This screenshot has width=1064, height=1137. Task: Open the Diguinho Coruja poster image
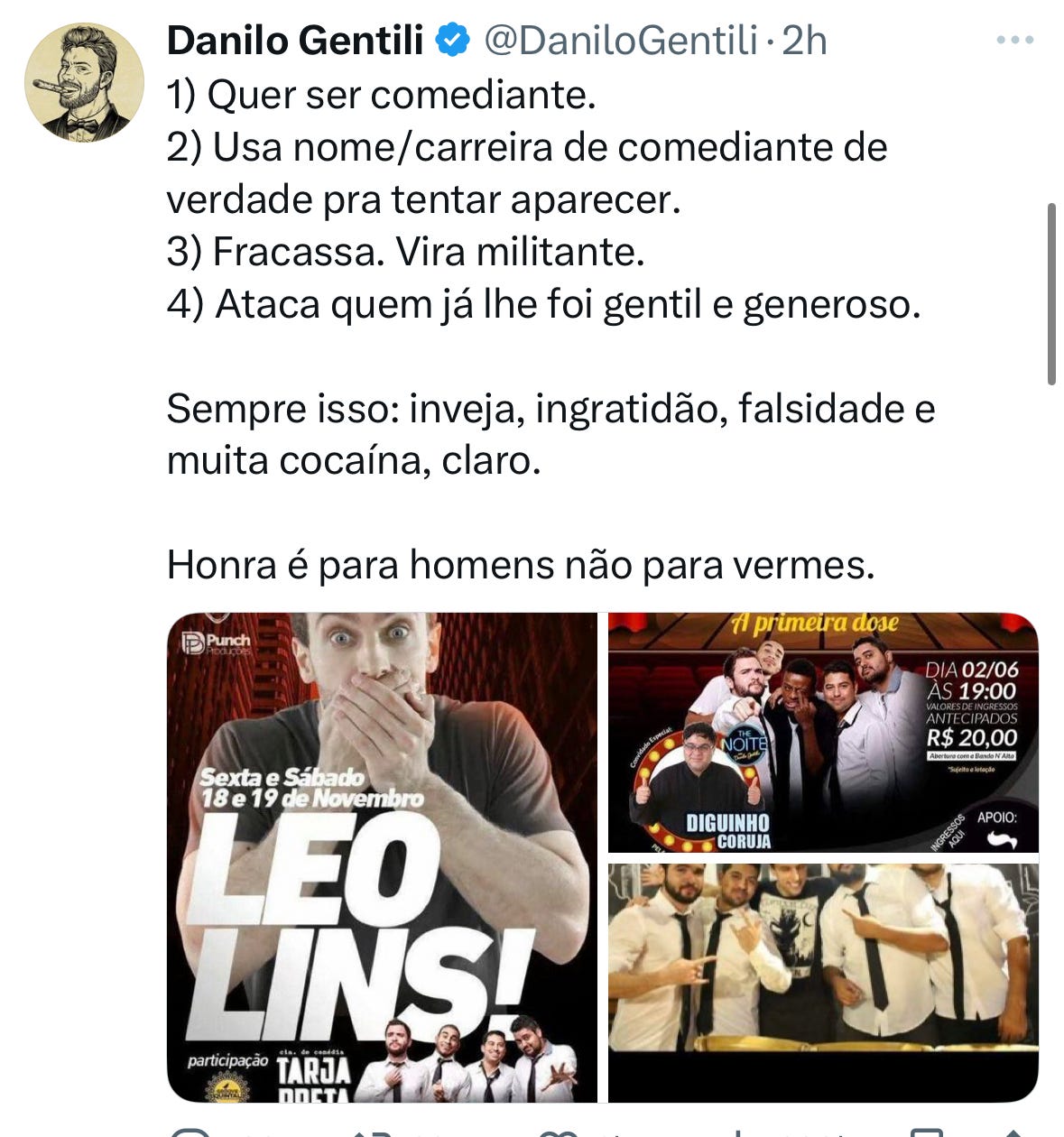pos(823,732)
